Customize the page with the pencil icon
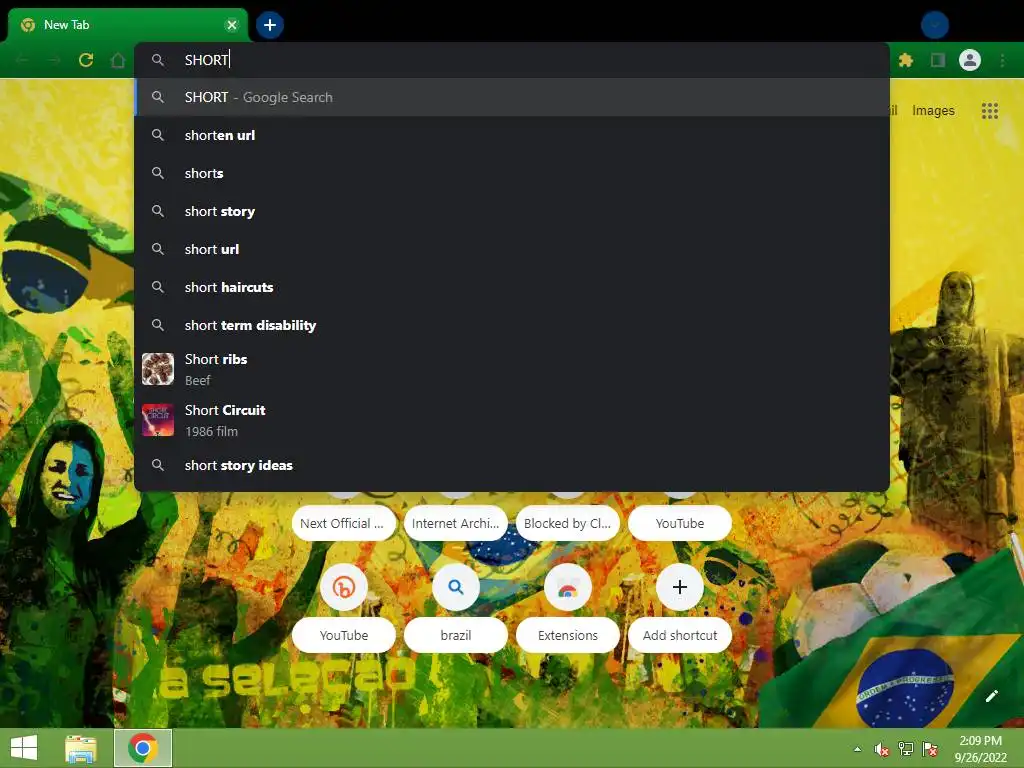The height and width of the screenshot is (768, 1024). [x=991, y=696]
